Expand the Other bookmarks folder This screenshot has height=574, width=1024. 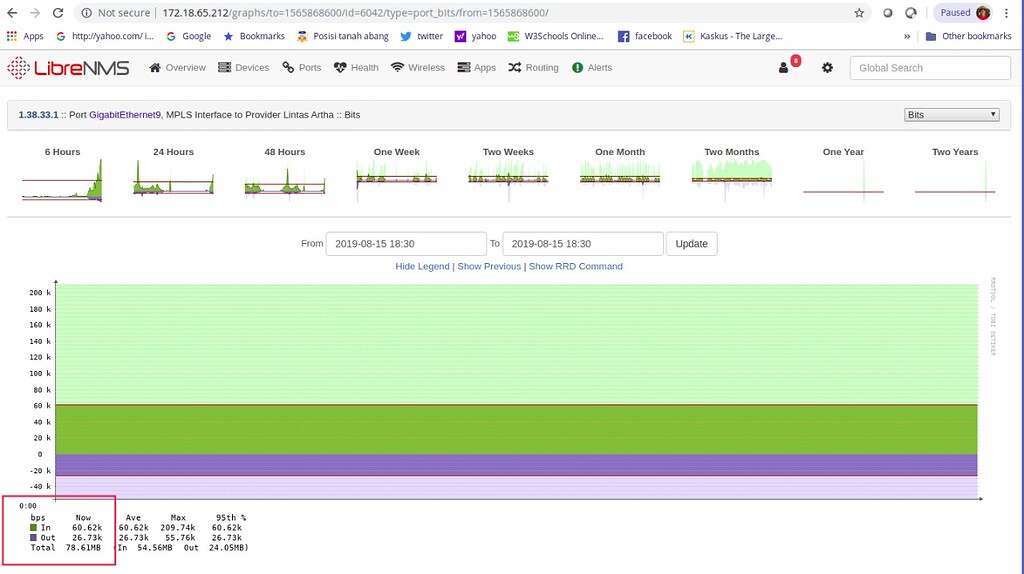(968, 36)
